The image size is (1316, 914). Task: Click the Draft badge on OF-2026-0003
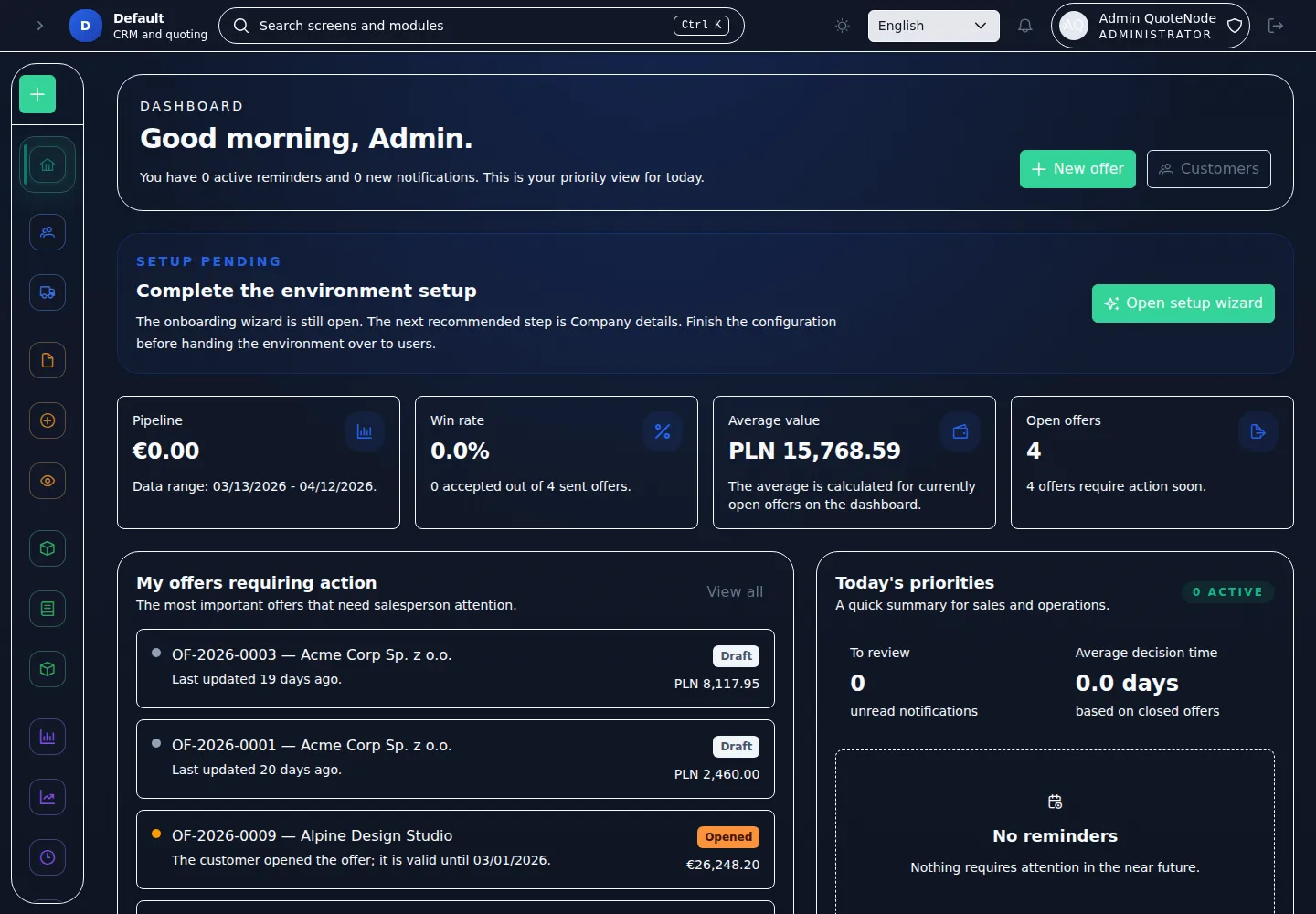[x=736, y=655]
